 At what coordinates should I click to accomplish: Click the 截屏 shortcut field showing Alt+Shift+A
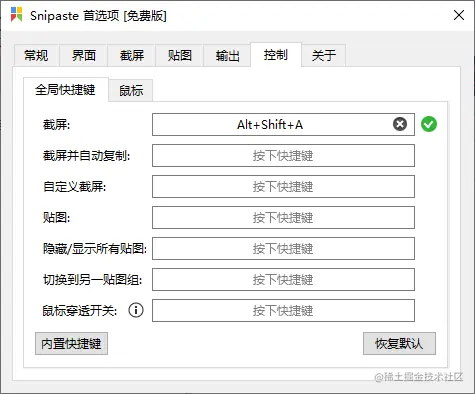[x=283, y=124]
